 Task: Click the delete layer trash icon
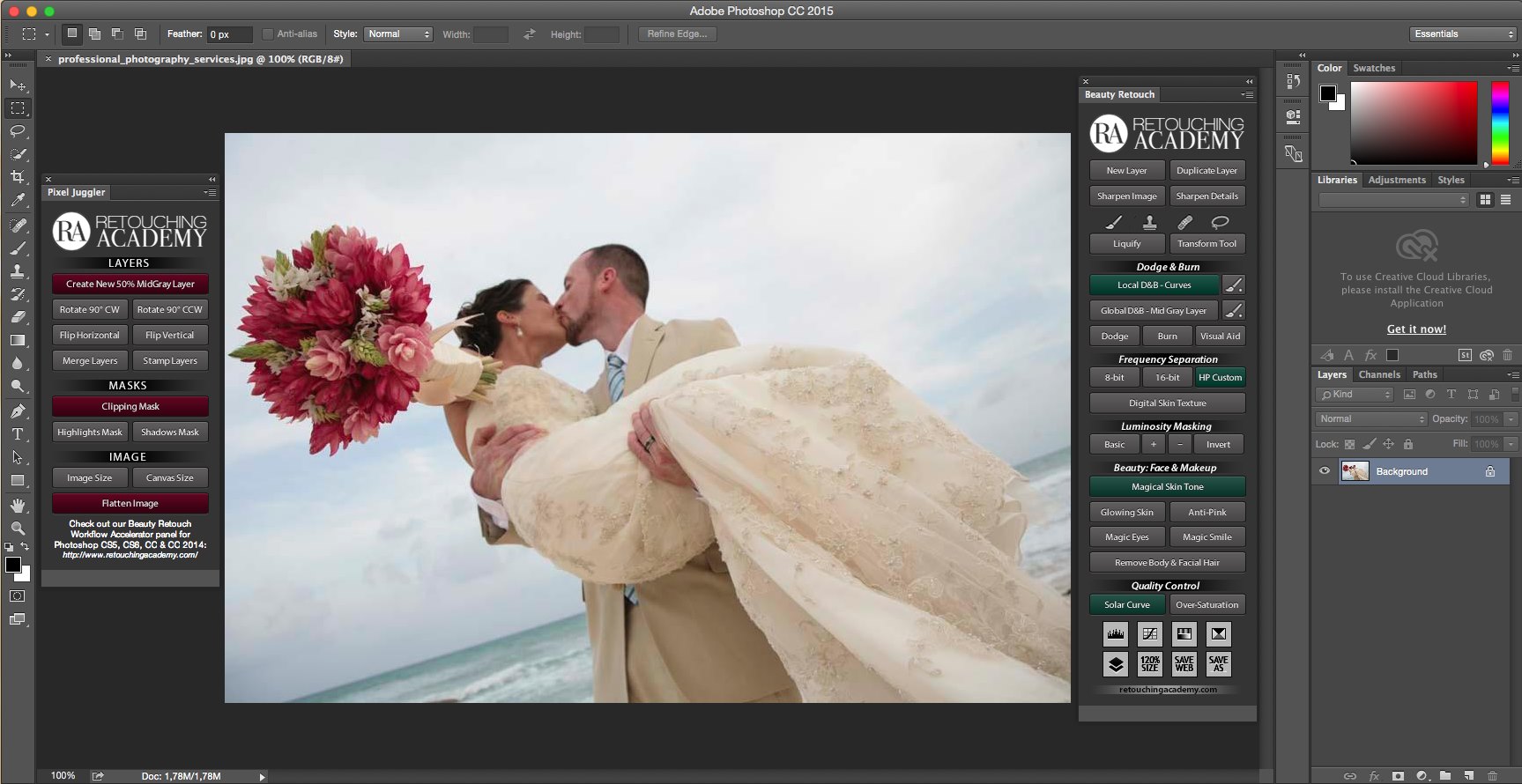click(x=1492, y=776)
